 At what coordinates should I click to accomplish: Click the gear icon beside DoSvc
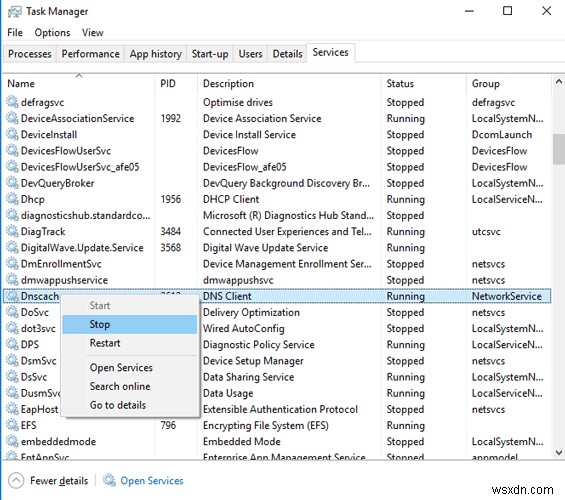[12, 312]
